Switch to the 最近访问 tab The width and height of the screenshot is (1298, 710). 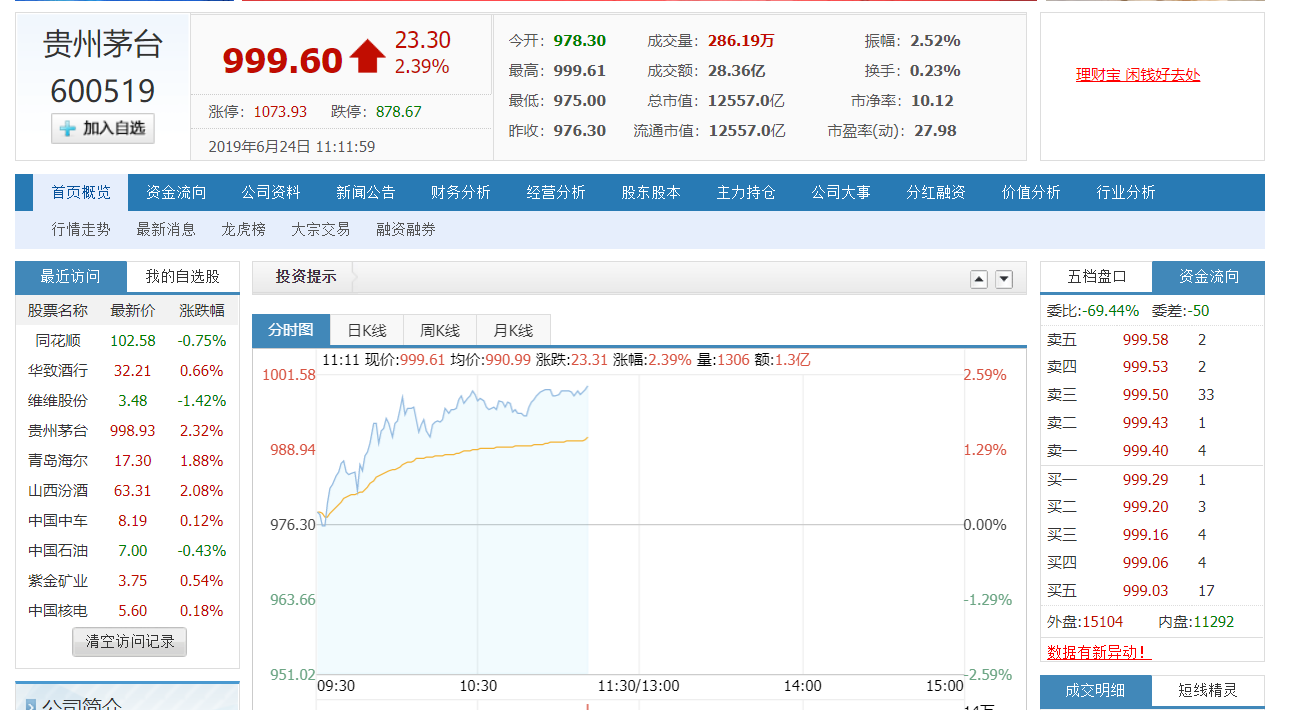(x=71, y=277)
